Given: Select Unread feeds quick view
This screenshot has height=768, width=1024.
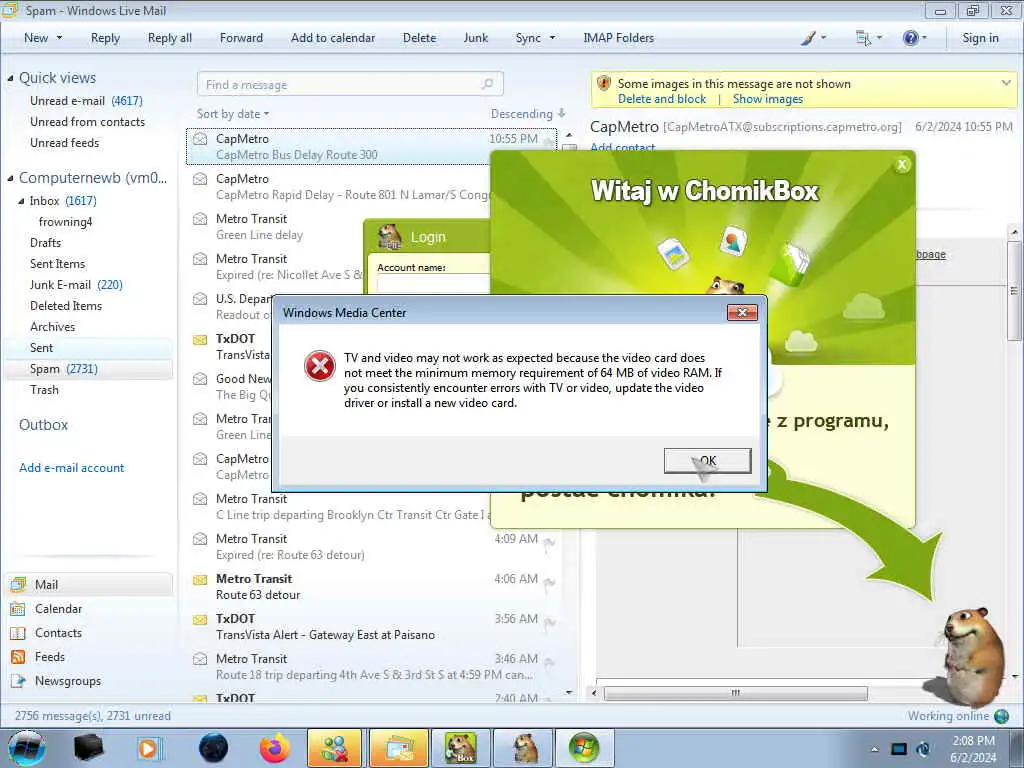Looking at the screenshot, I should tap(65, 142).
